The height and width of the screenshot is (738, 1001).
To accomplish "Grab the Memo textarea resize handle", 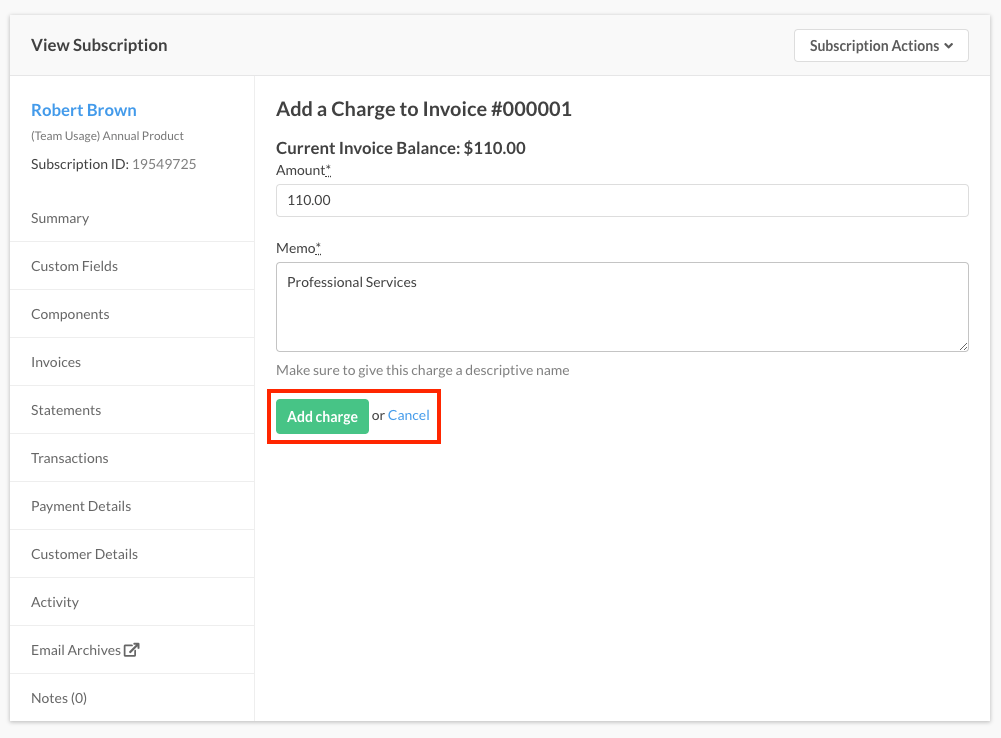I will tap(963, 346).
